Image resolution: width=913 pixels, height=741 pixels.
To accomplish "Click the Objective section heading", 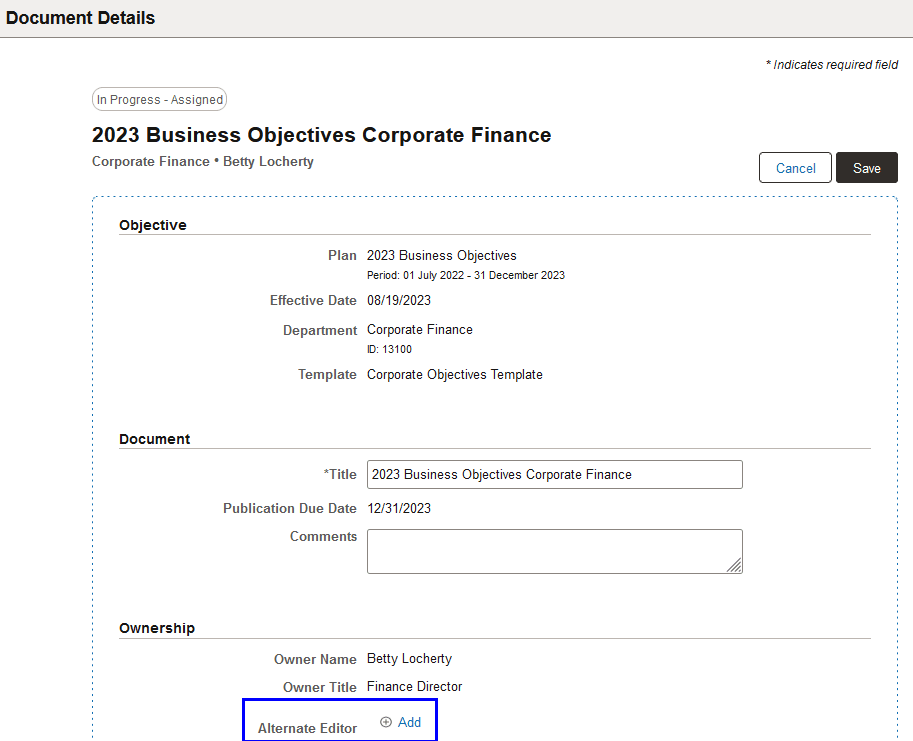I will [x=150, y=225].
